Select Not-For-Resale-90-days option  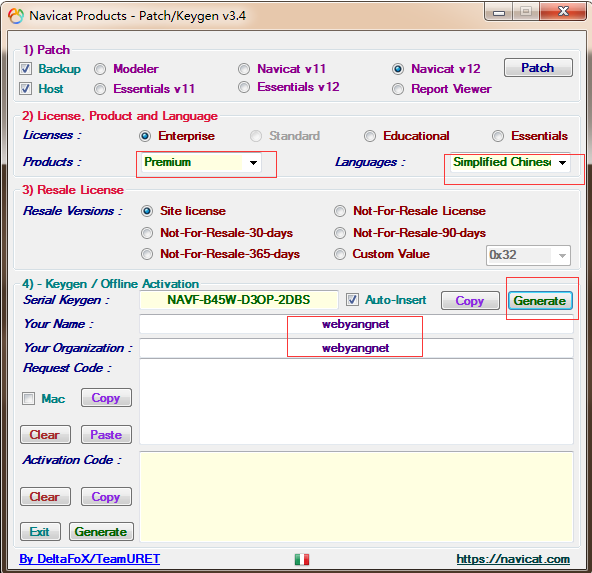pyautogui.click(x=340, y=233)
